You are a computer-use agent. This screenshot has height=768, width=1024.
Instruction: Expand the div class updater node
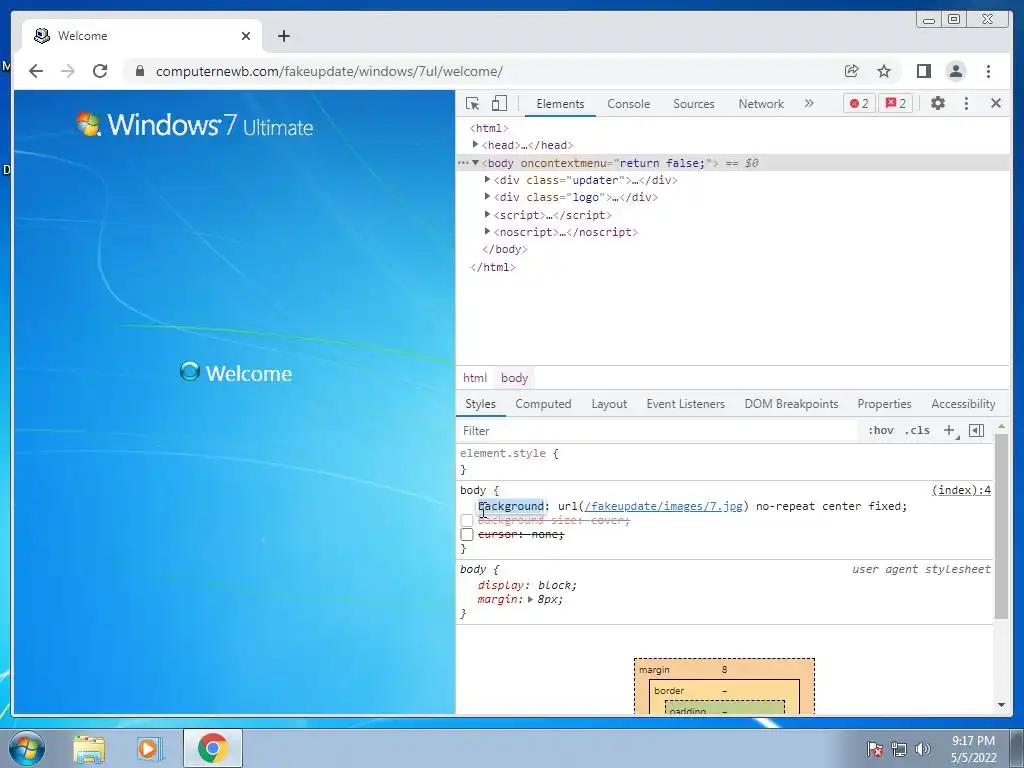pyautogui.click(x=487, y=179)
